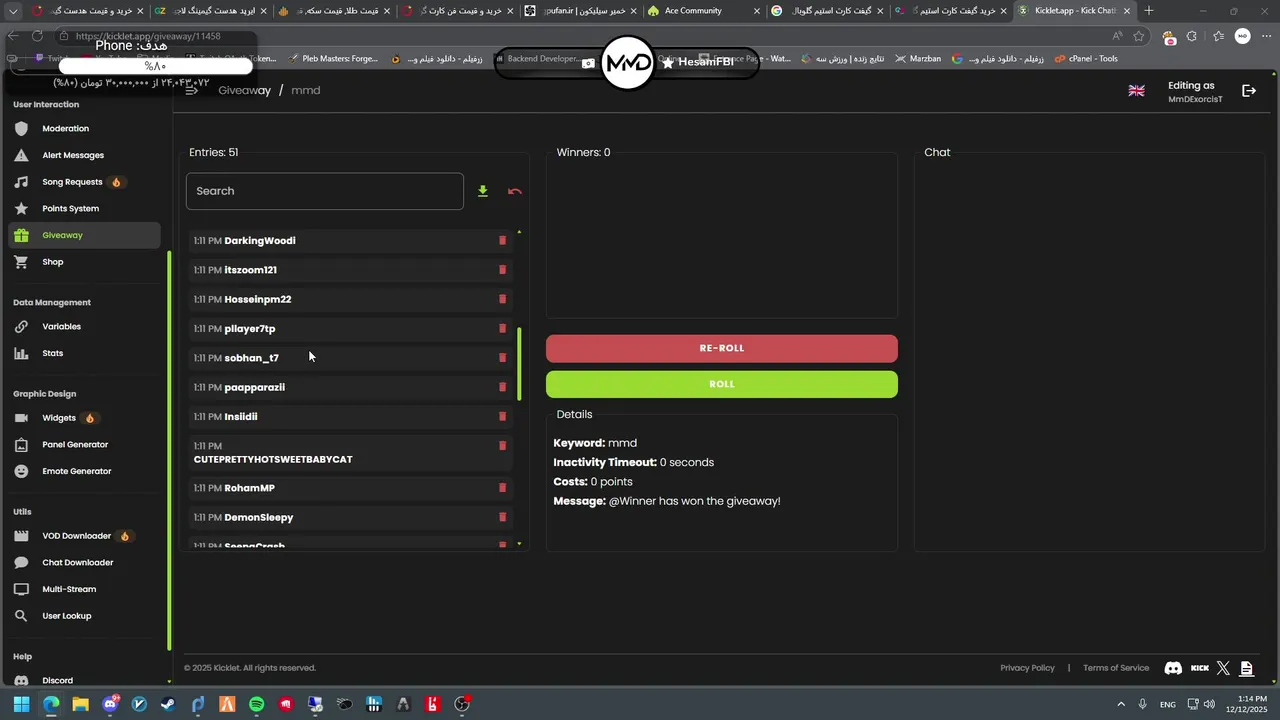This screenshot has width=1280, height=720.
Task: Log out using the exit icon
Action: pyautogui.click(x=1249, y=91)
